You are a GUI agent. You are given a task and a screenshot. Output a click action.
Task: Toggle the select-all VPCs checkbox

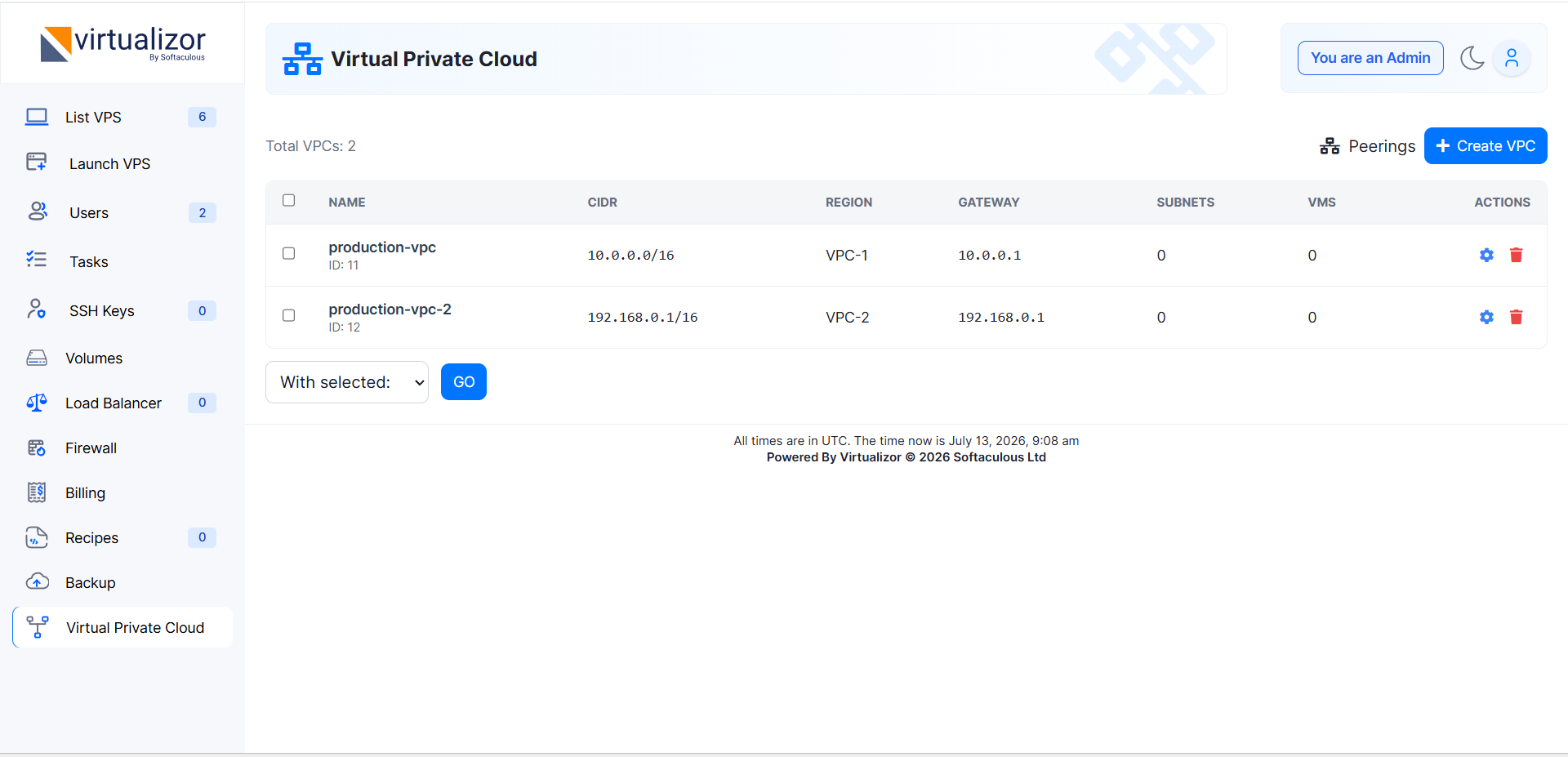pos(288,200)
